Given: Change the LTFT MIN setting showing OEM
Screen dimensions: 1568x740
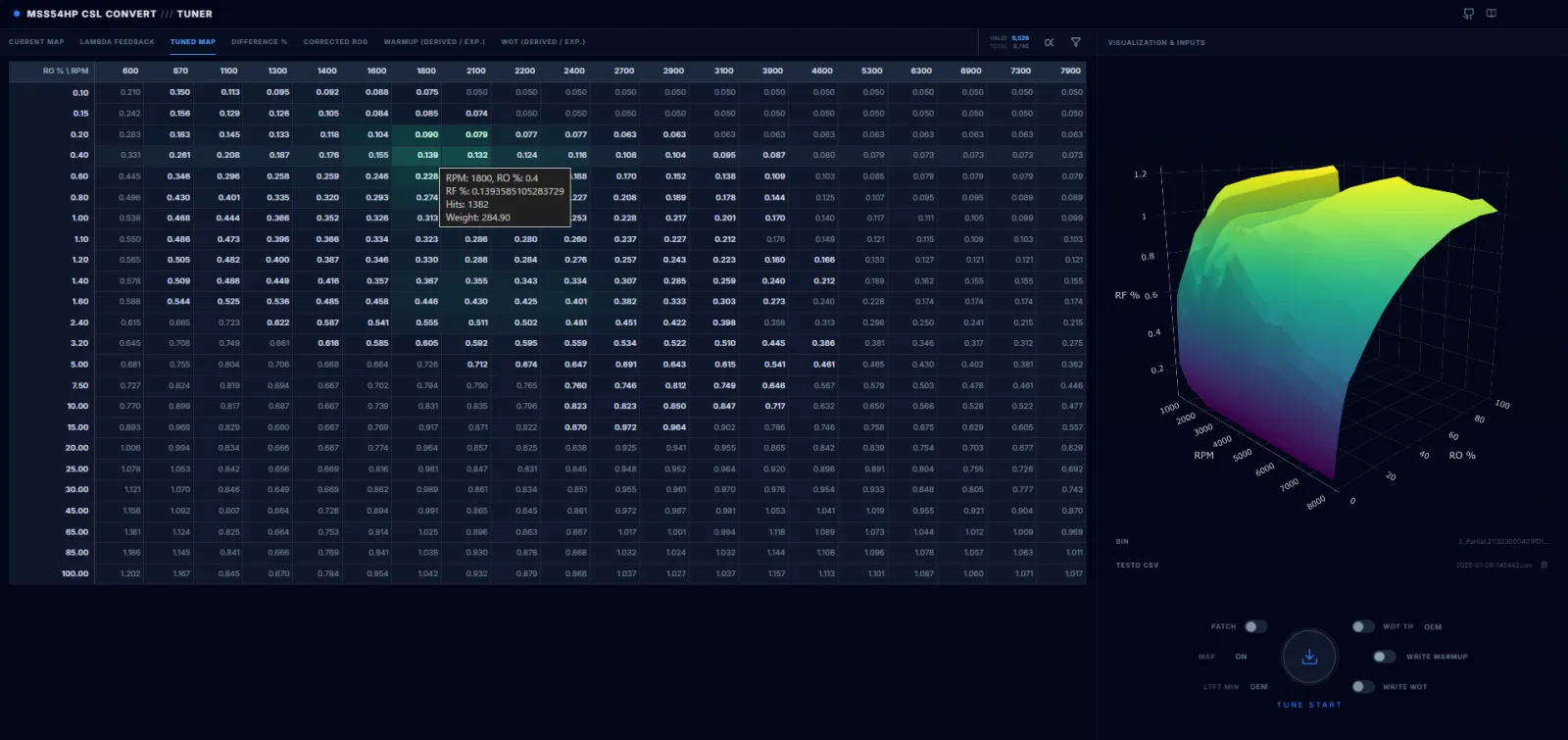Looking at the screenshot, I should [x=1259, y=687].
